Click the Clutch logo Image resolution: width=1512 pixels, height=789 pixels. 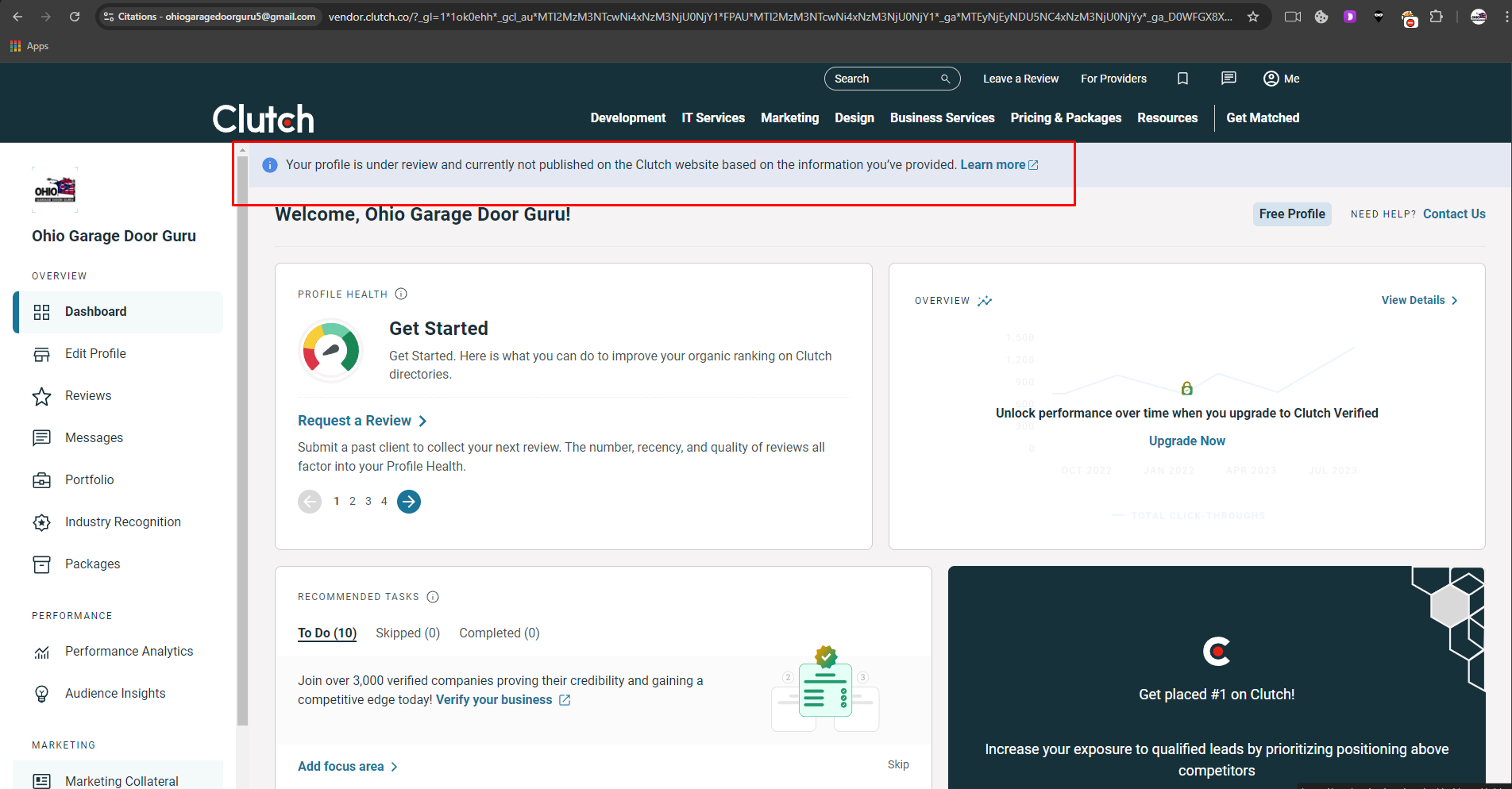point(263,119)
